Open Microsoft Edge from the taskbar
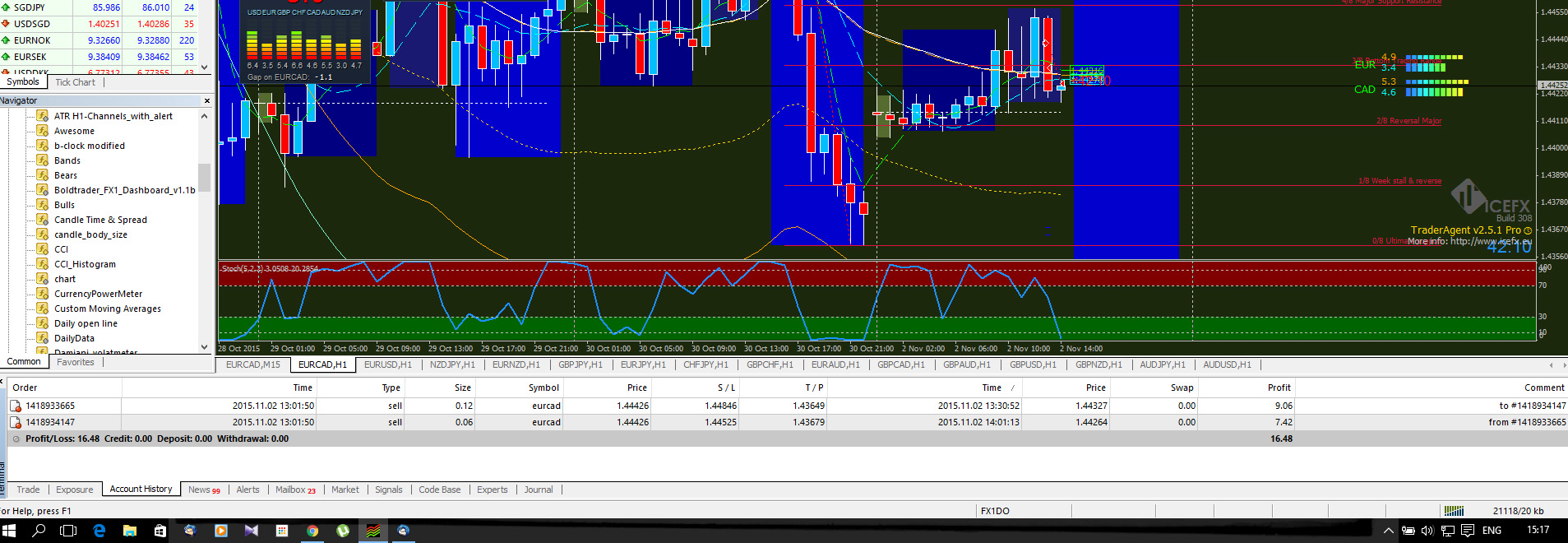 [x=99, y=531]
